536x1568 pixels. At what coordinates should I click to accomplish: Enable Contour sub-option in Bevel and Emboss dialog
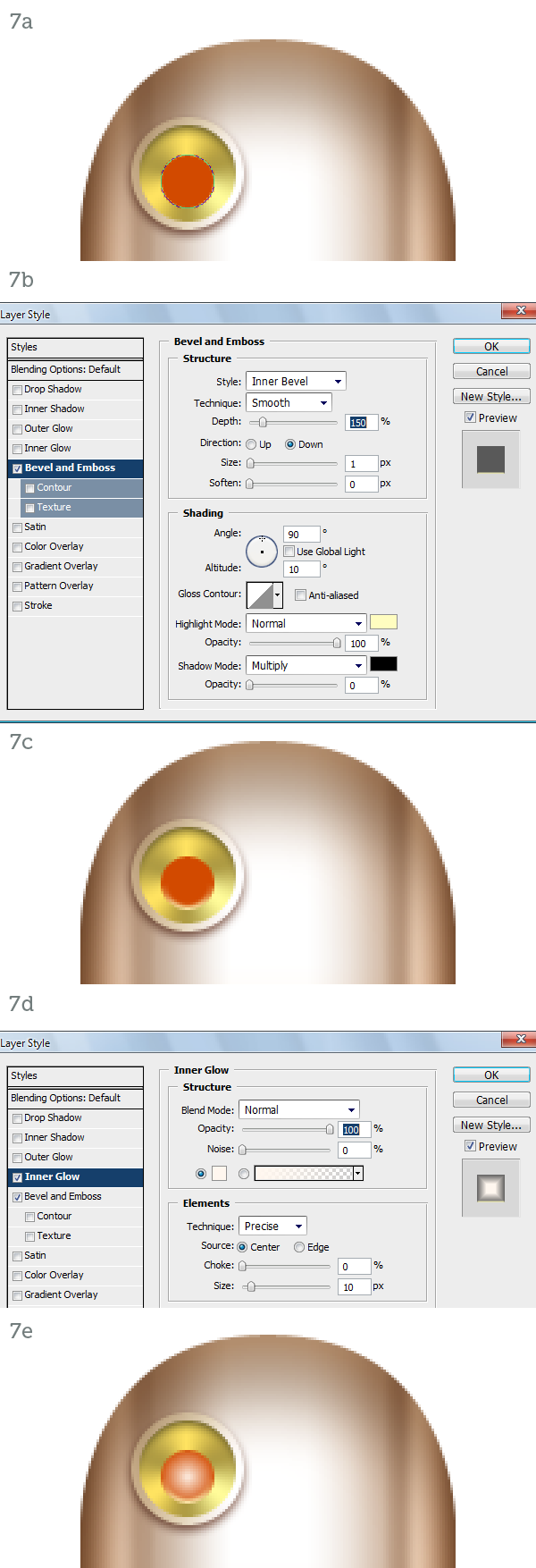29,488
